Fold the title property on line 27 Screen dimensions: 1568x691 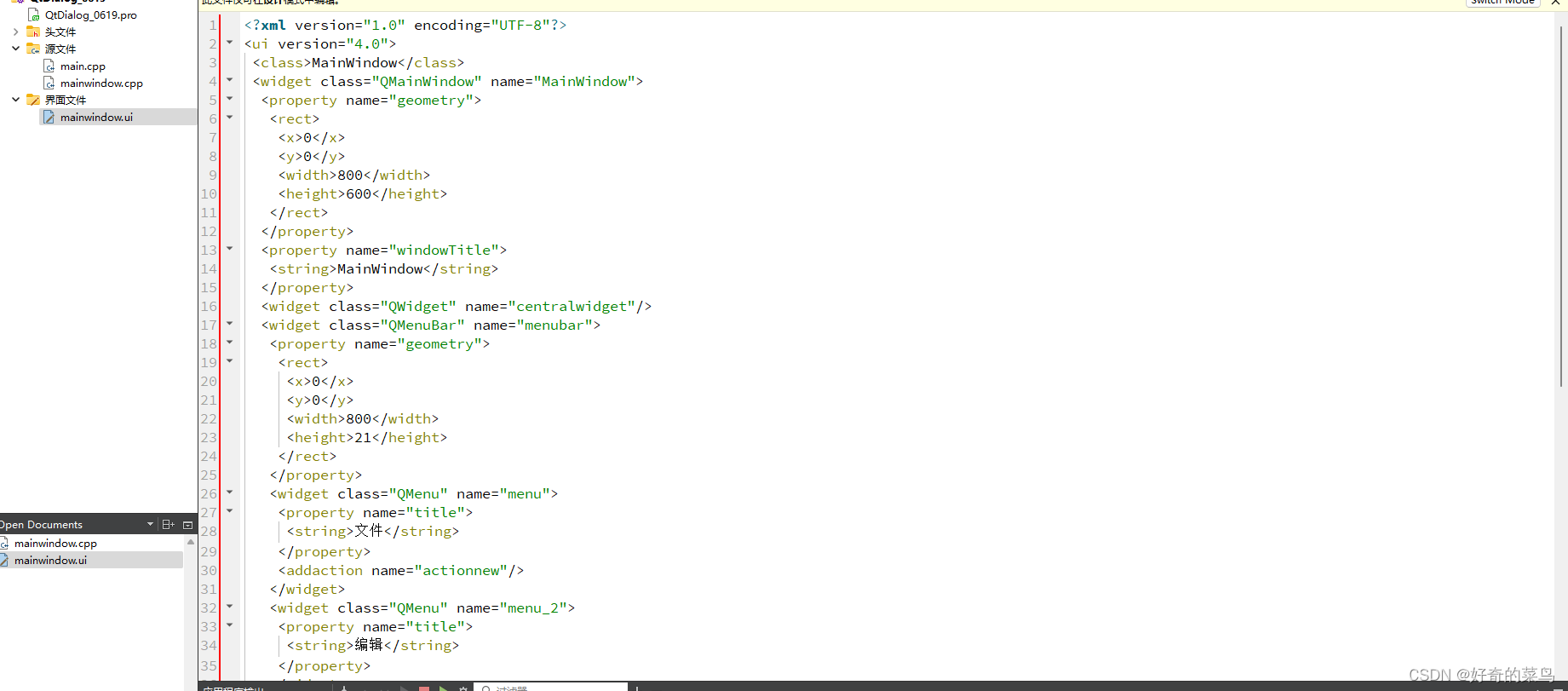[229, 510]
